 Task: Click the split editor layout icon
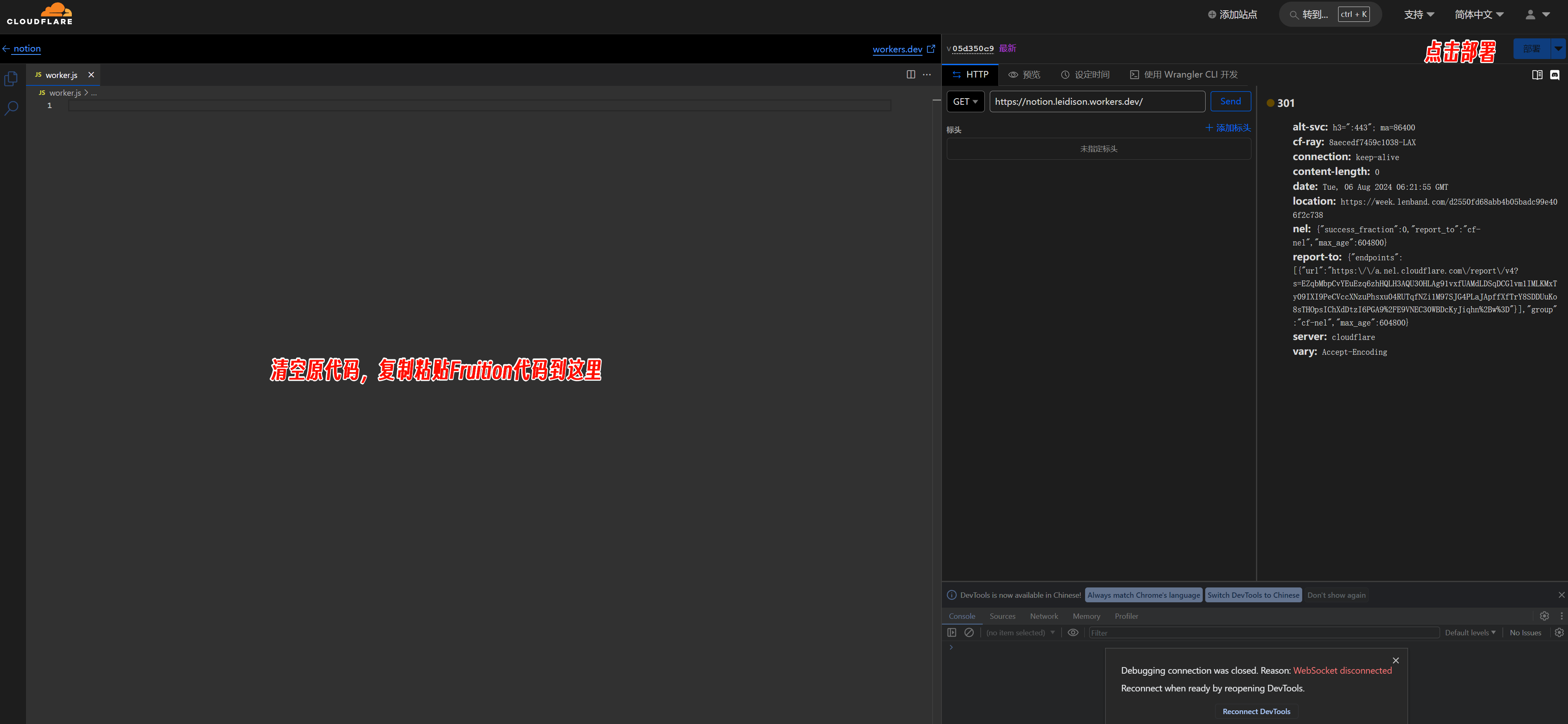click(x=911, y=74)
